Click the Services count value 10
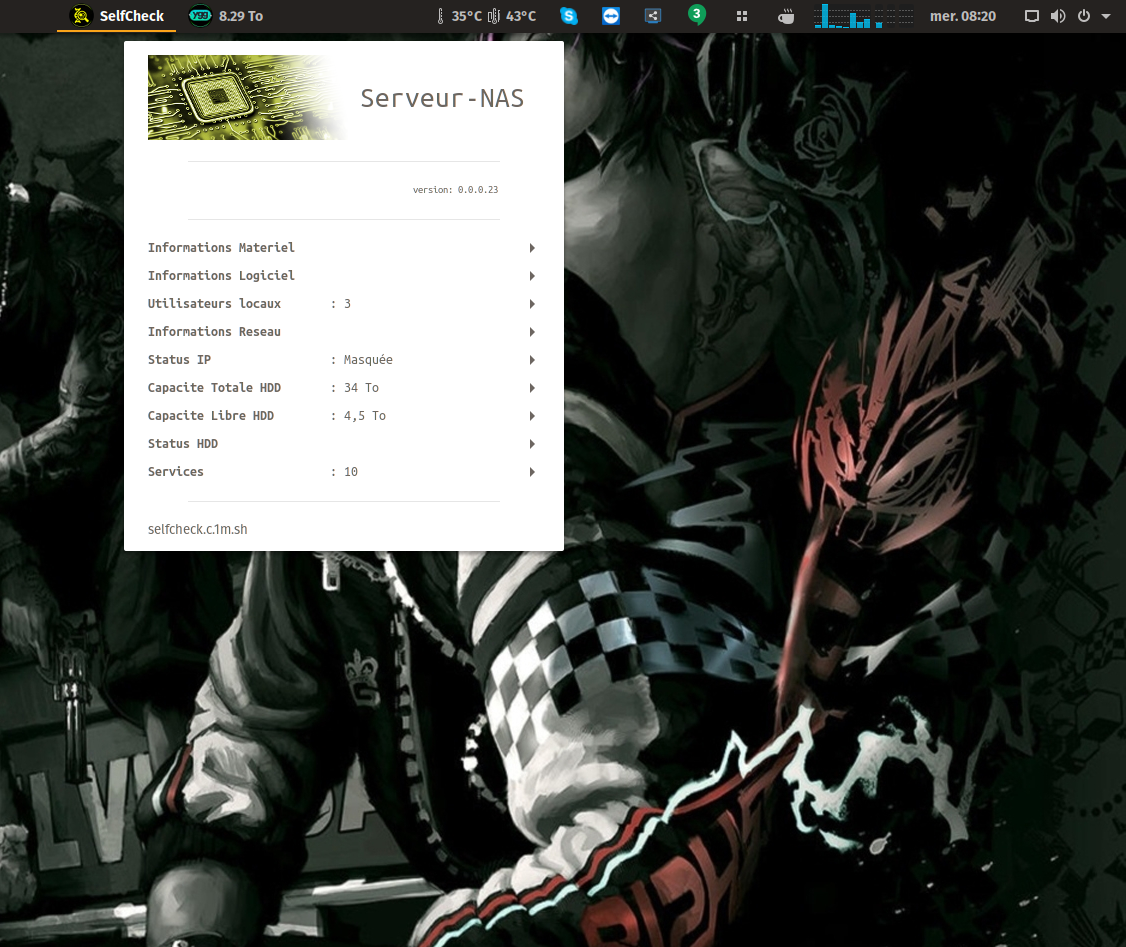Screen dimensions: 1126x947 click(350, 472)
